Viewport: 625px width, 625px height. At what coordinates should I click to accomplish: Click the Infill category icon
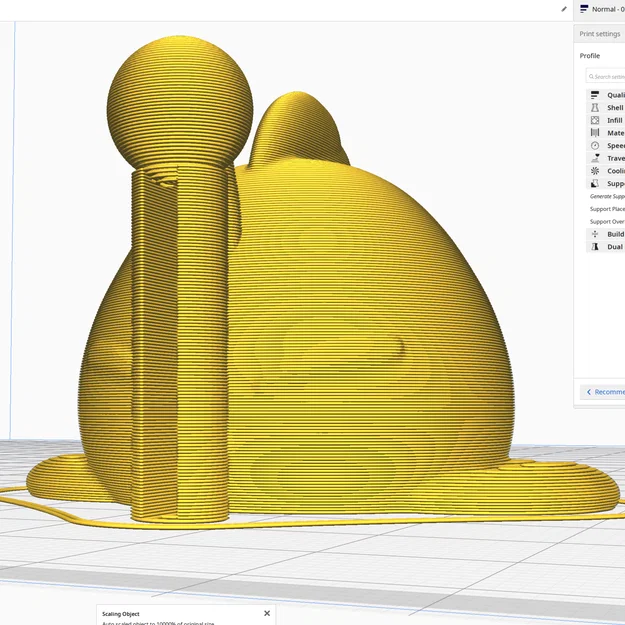pos(595,120)
